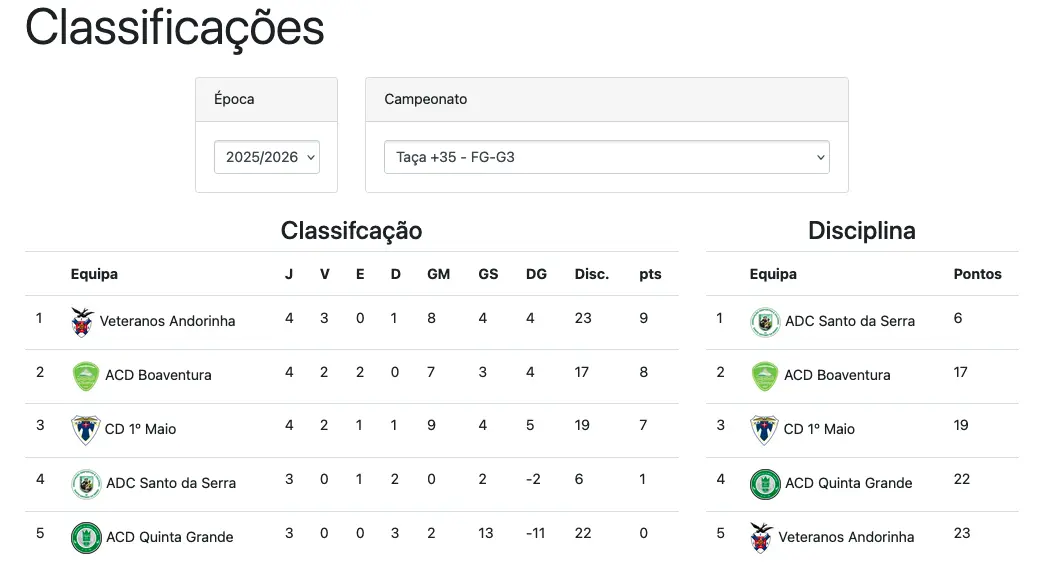Click the Disc. column header
The image size is (1041, 582).
click(591, 274)
